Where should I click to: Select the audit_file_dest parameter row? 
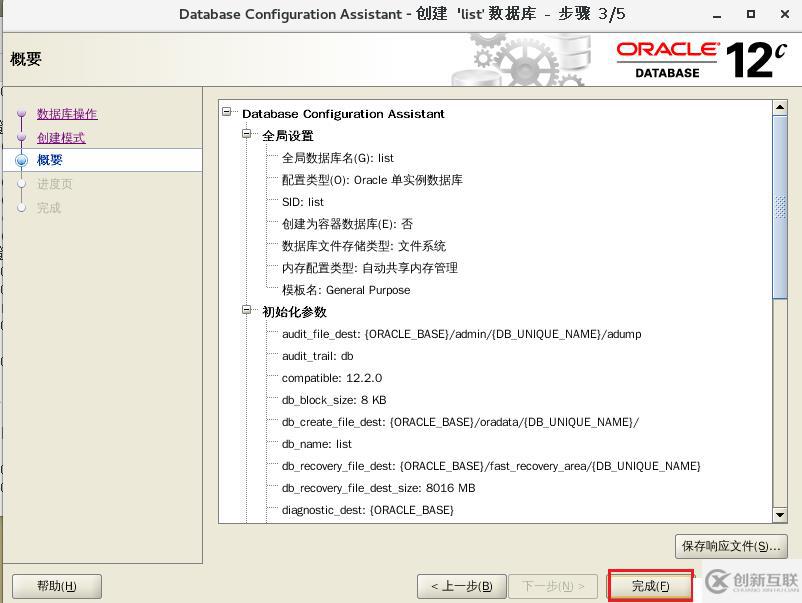point(461,334)
